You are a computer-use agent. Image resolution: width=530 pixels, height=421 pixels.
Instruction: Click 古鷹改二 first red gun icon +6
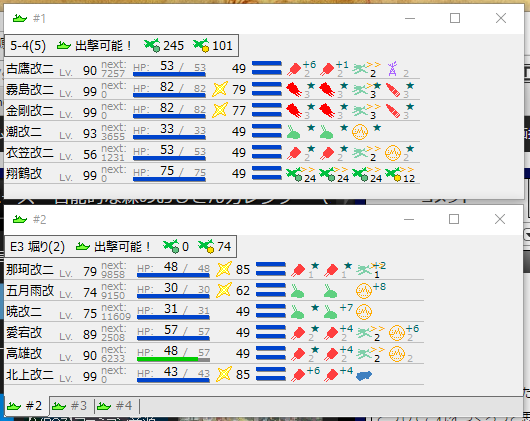tap(294, 69)
